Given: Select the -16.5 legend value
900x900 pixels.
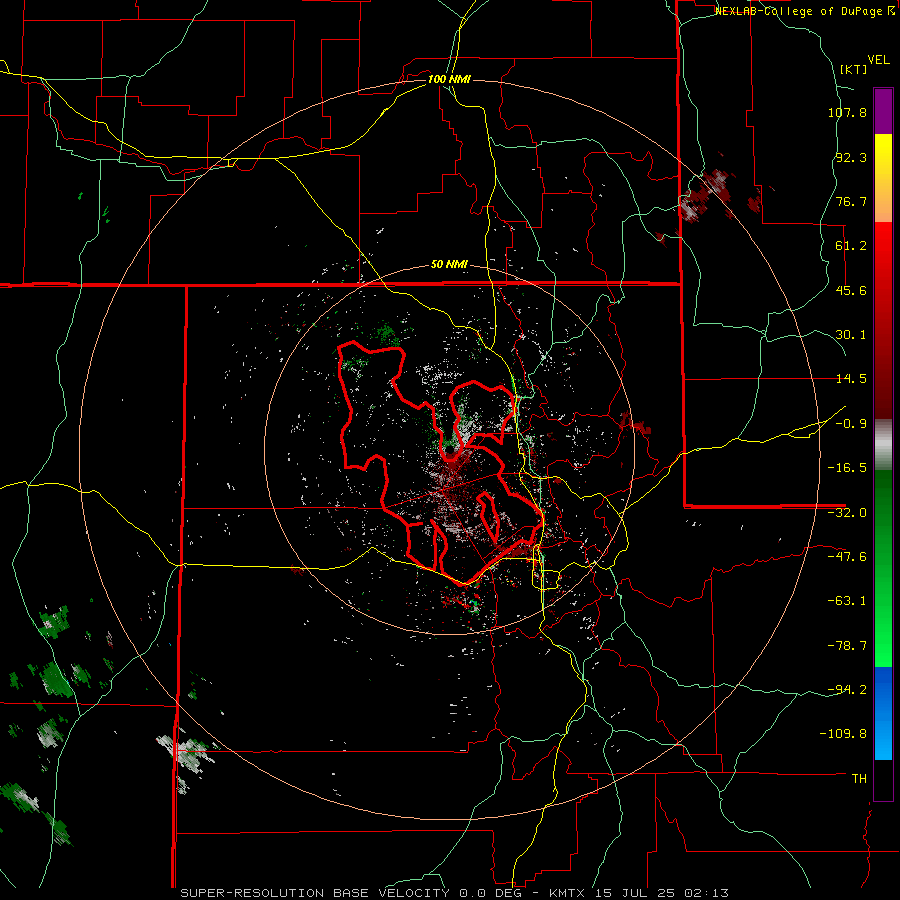Looking at the screenshot, I should [x=847, y=468].
